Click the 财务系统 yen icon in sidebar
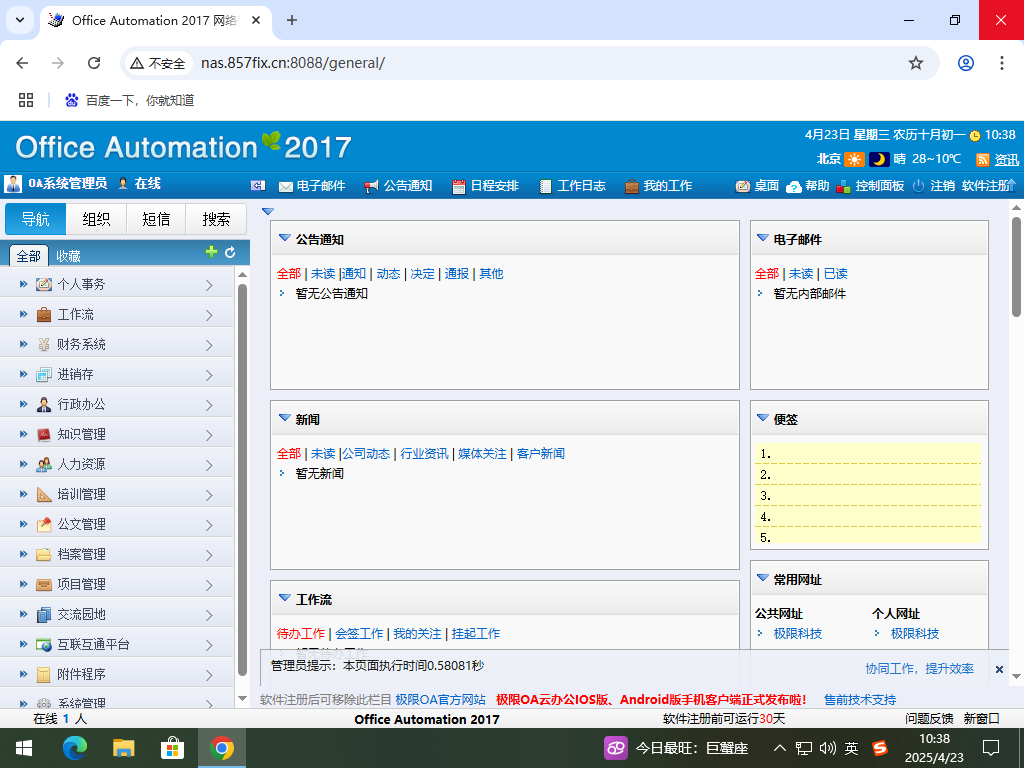Viewport: 1024px width, 768px height. pos(44,344)
